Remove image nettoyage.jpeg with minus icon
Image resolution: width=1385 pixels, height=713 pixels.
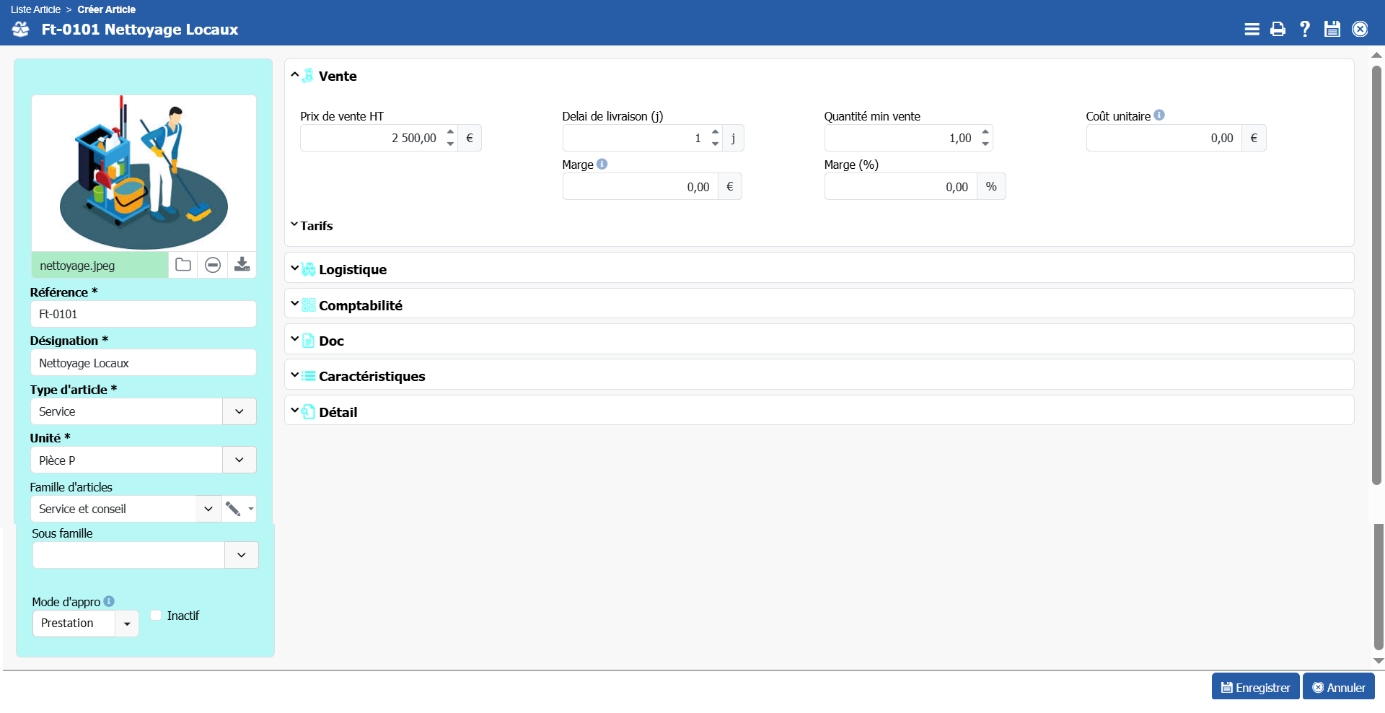click(212, 265)
